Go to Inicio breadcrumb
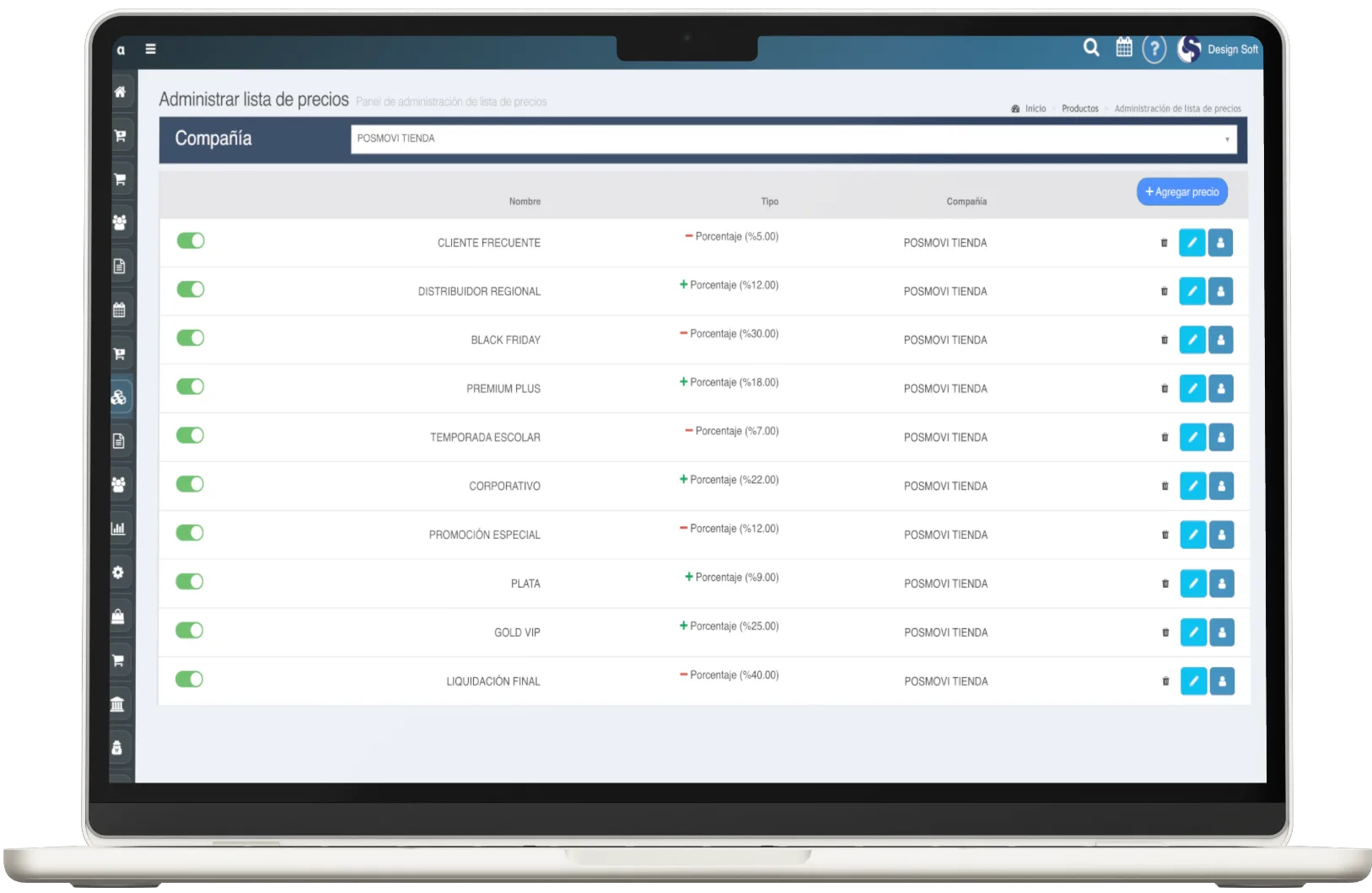 coord(1035,109)
